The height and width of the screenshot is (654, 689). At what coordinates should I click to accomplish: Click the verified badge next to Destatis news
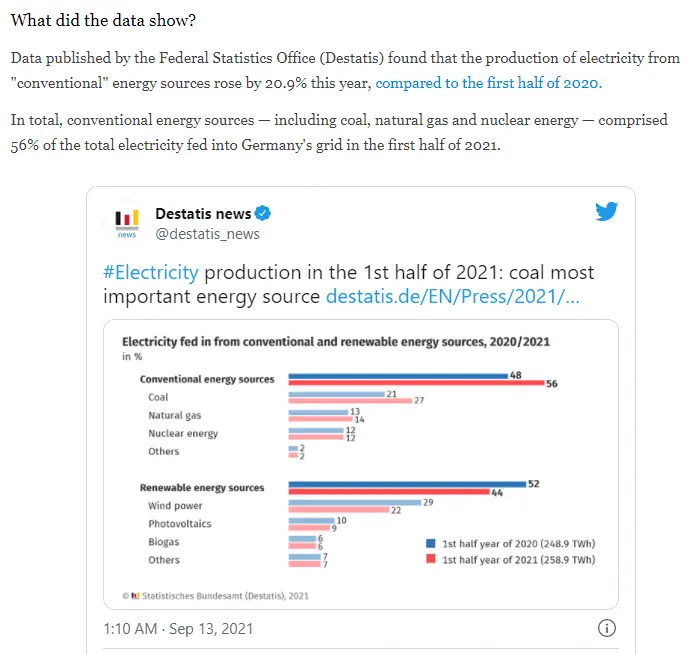pos(263,214)
